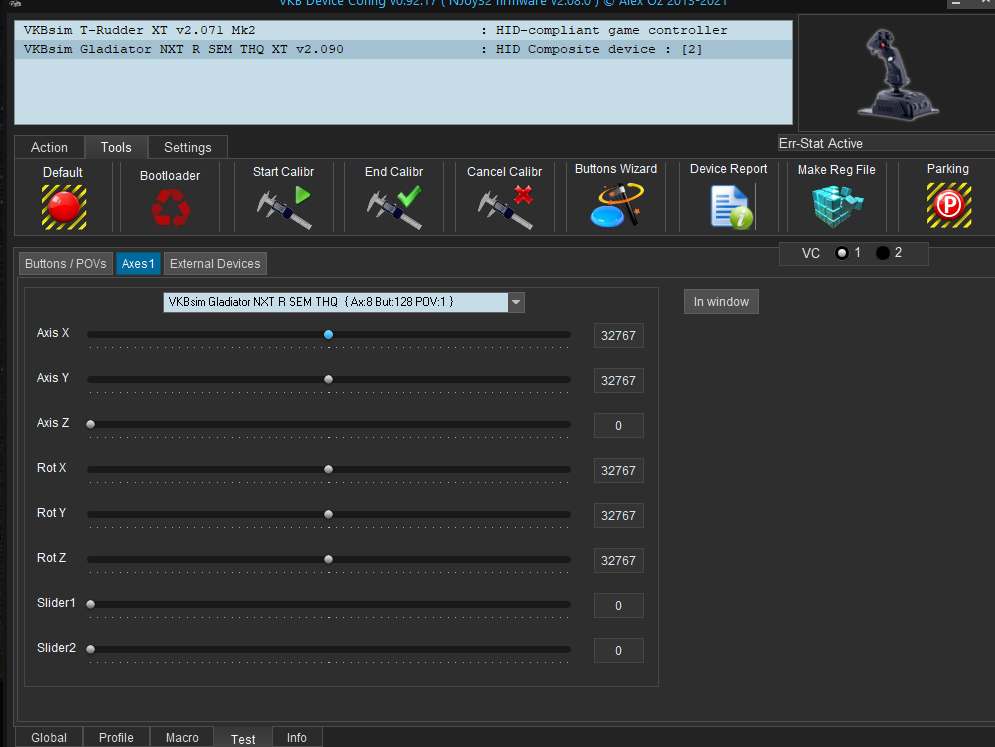Click the Axis Z slider handle
Image resolution: width=995 pixels, height=747 pixels.
(91, 425)
